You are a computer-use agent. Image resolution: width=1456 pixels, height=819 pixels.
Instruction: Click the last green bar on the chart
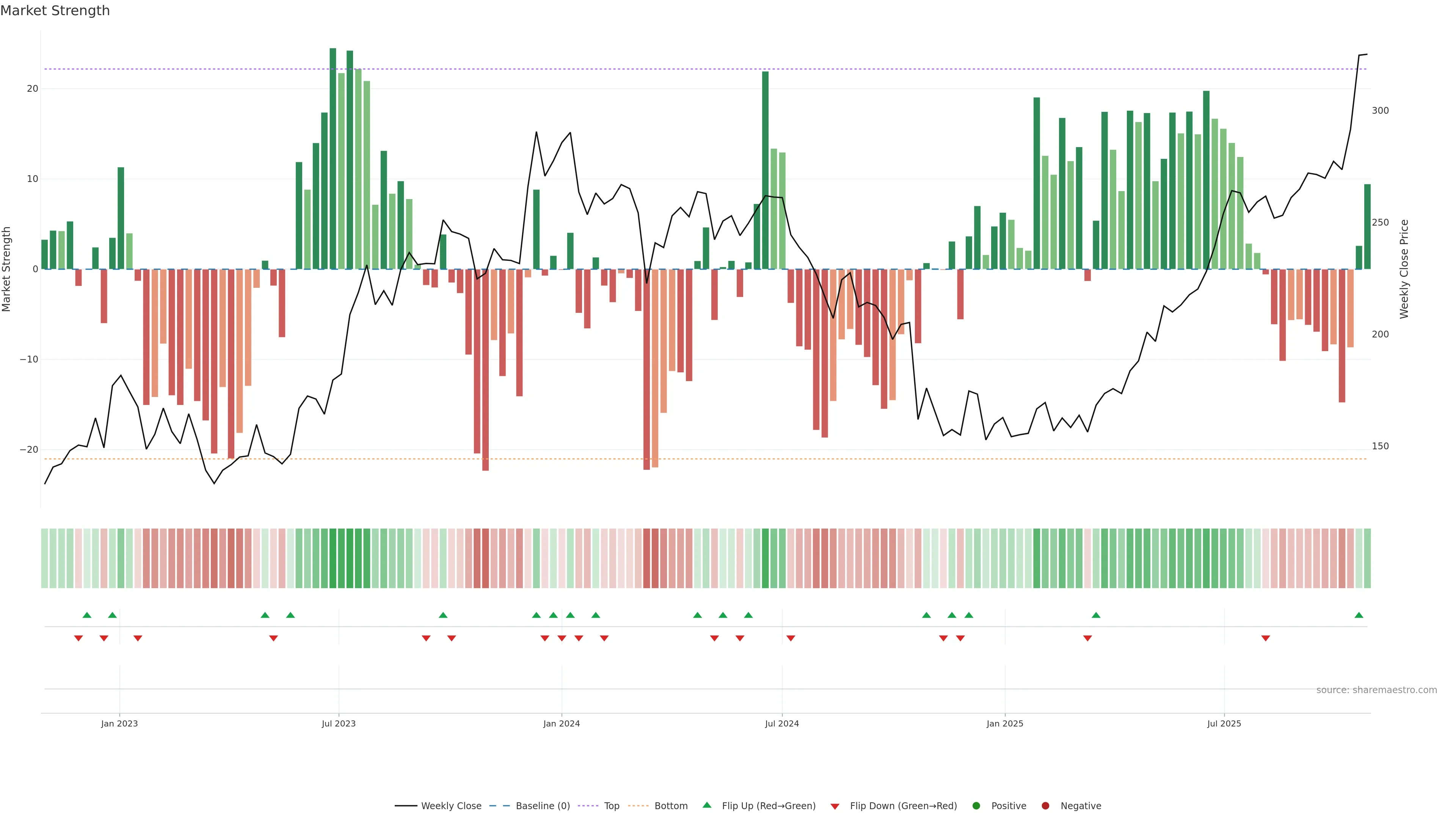pos(1367,226)
